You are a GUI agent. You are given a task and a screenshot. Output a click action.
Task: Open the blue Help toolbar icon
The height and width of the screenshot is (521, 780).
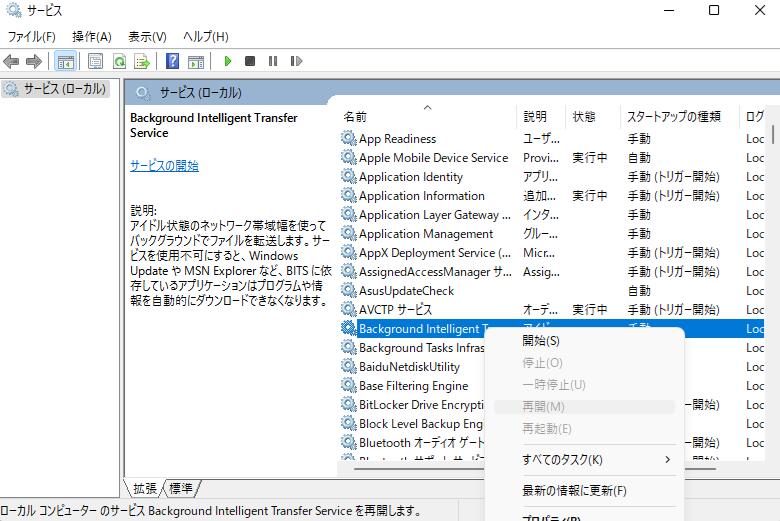pyautogui.click(x=172, y=61)
